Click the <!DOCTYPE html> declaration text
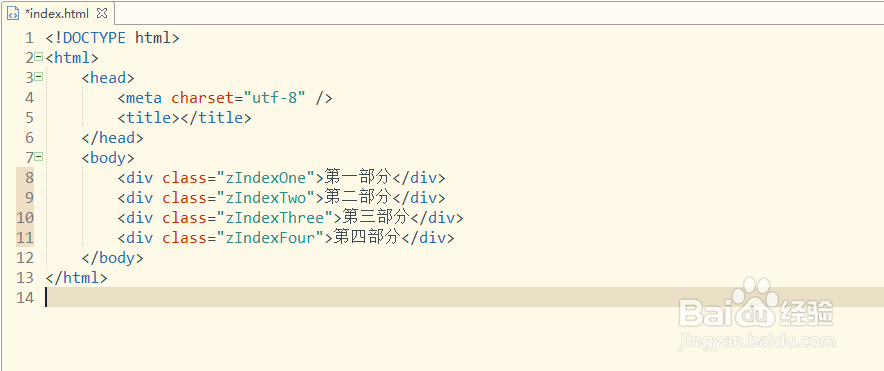Viewport: 884px width, 371px height. [112, 38]
